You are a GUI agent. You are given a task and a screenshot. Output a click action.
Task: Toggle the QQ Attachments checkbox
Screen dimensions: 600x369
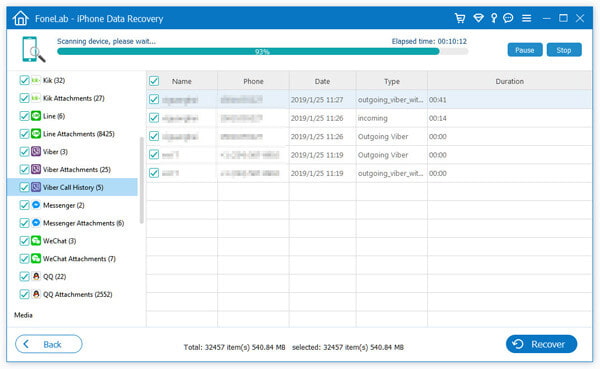coord(24,294)
